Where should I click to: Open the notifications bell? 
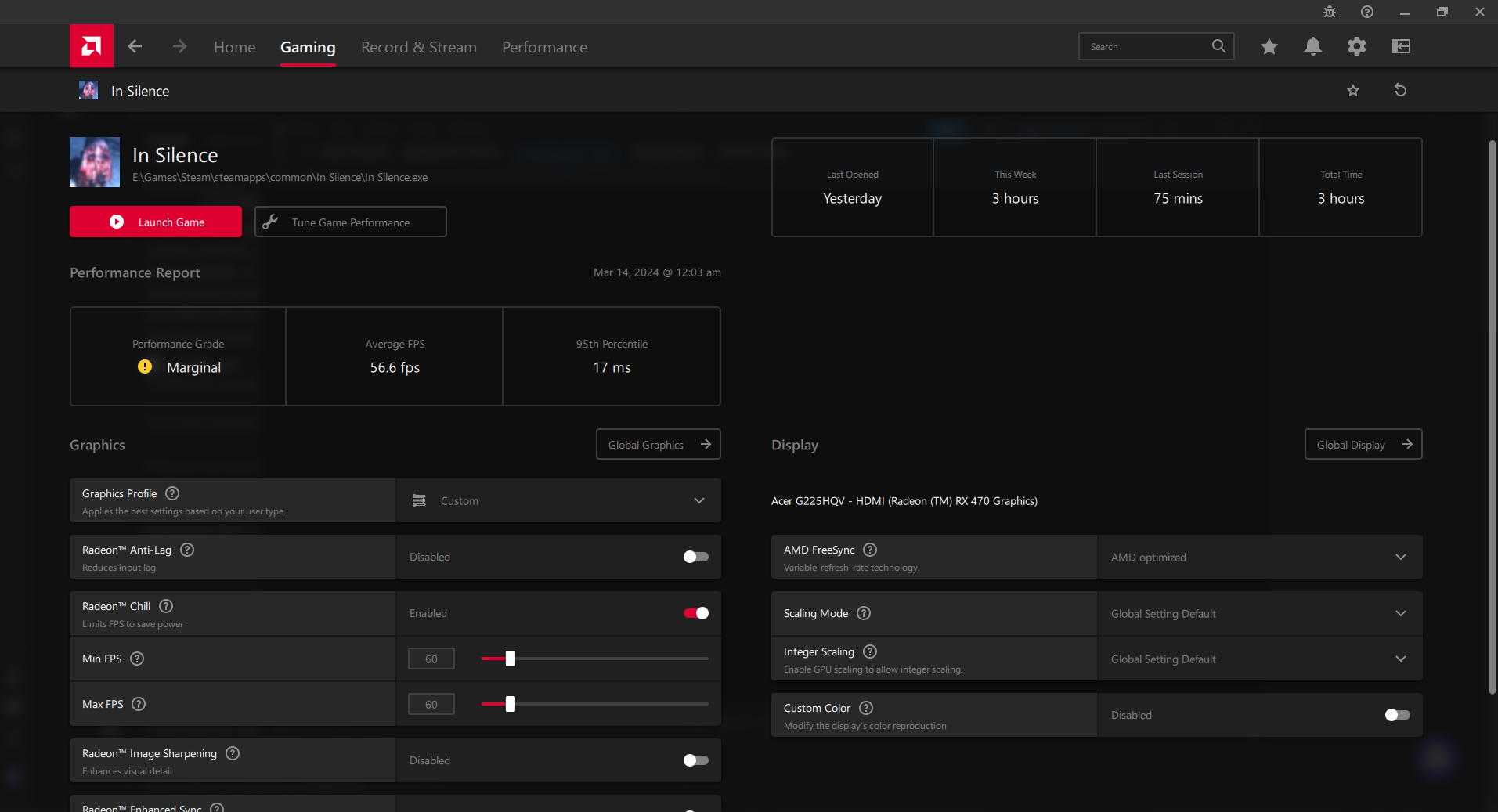1313,46
